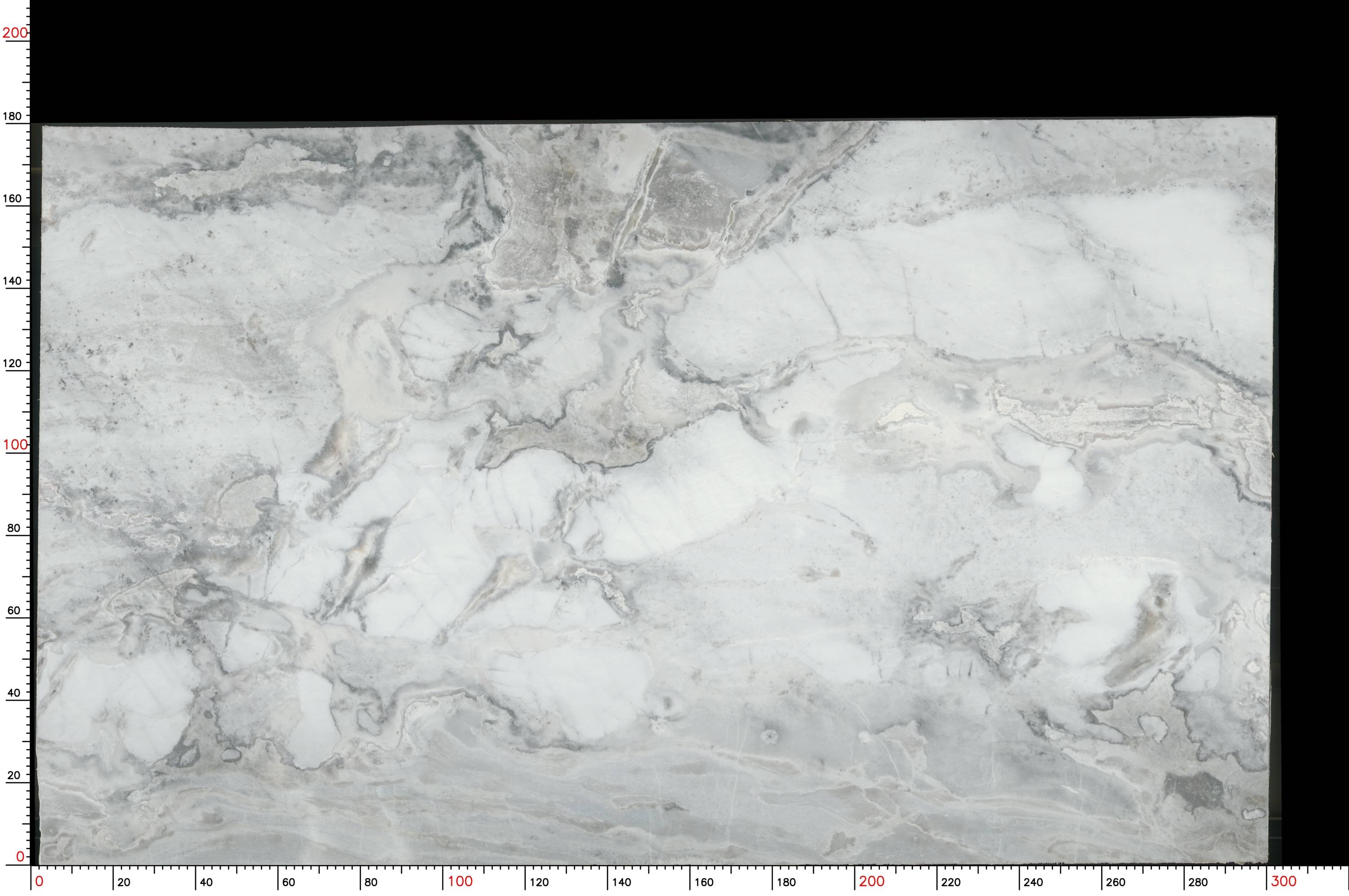Click the red 0 on vertical ruler
This screenshot has height=896, width=1349.
pyautogui.click(x=20, y=856)
